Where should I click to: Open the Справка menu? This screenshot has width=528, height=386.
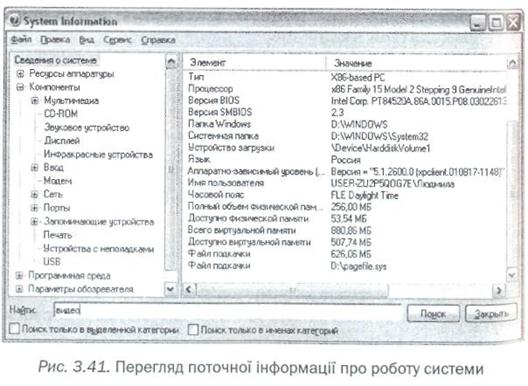point(158,40)
